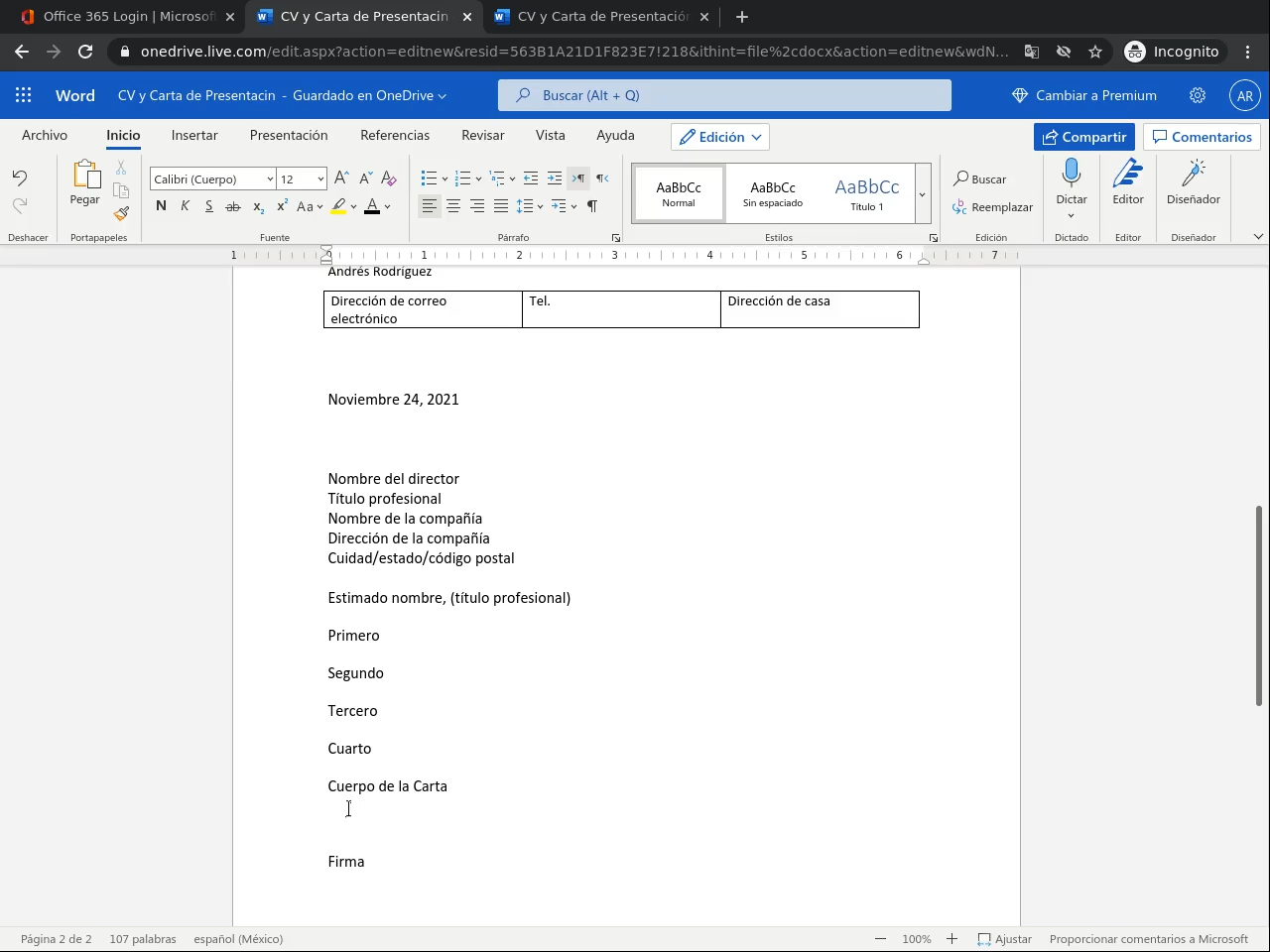Click the Compartir button
This screenshot has width=1270, height=952.
click(1083, 137)
